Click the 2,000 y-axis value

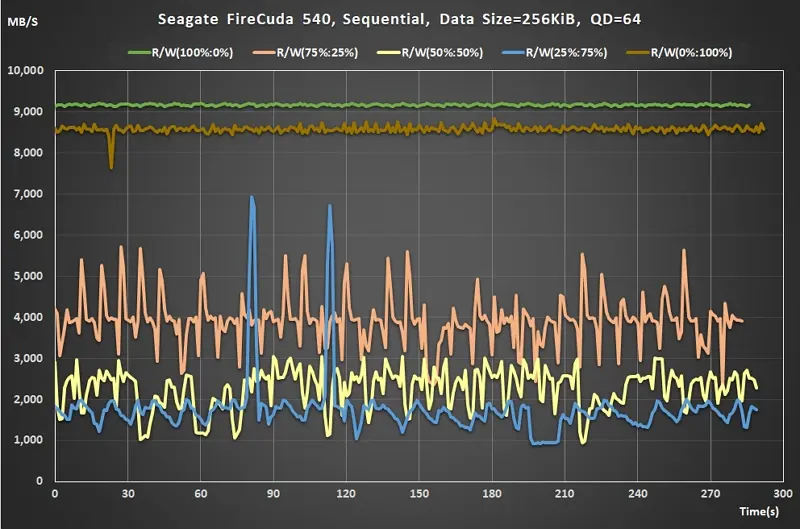pos(29,399)
